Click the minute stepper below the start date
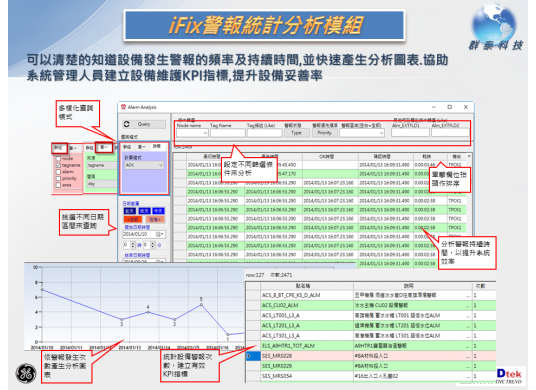The width and height of the screenshot is (536, 390). 153,245
